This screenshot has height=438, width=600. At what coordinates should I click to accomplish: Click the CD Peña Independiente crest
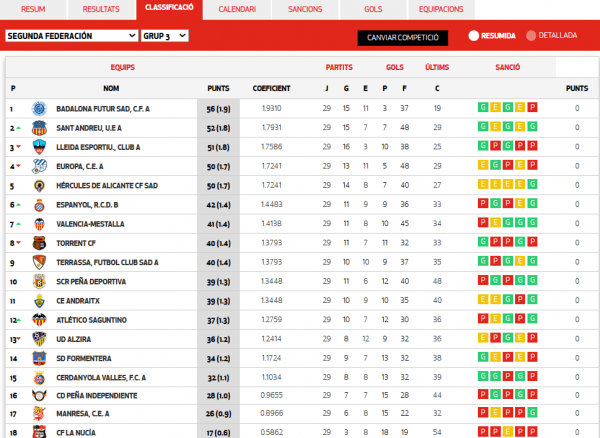tap(39, 396)
